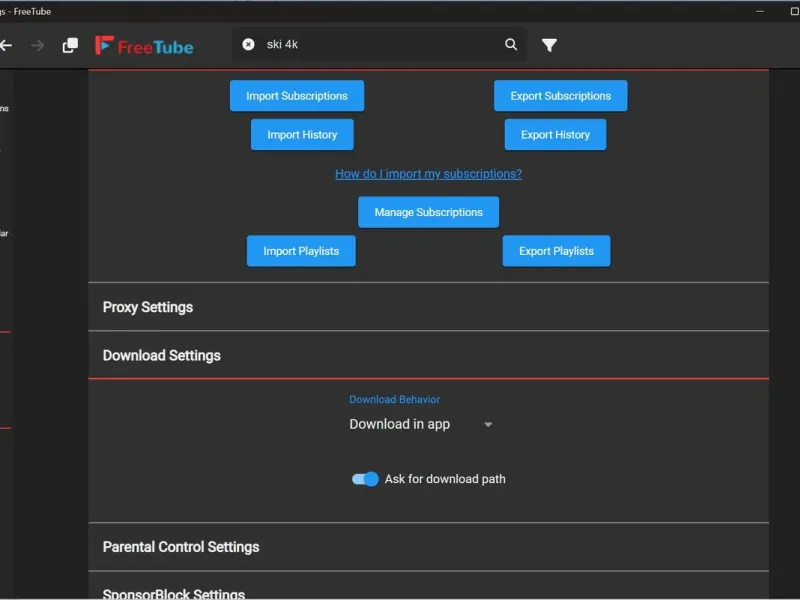Click the Export Playlists button
Viewport: 800px width, 600px height.
pos(556,251)
